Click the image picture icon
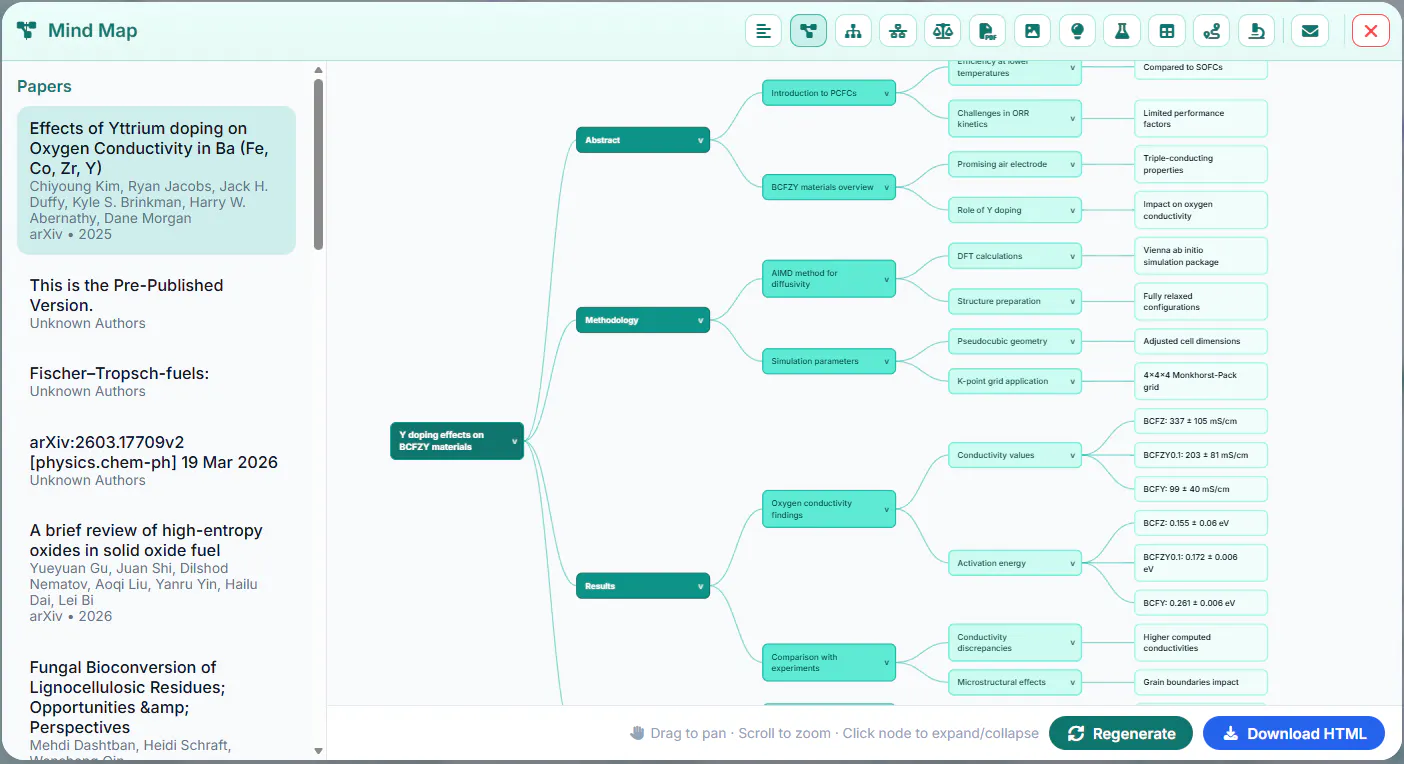Screen dimensions: 1404x764 [1032, 31]
